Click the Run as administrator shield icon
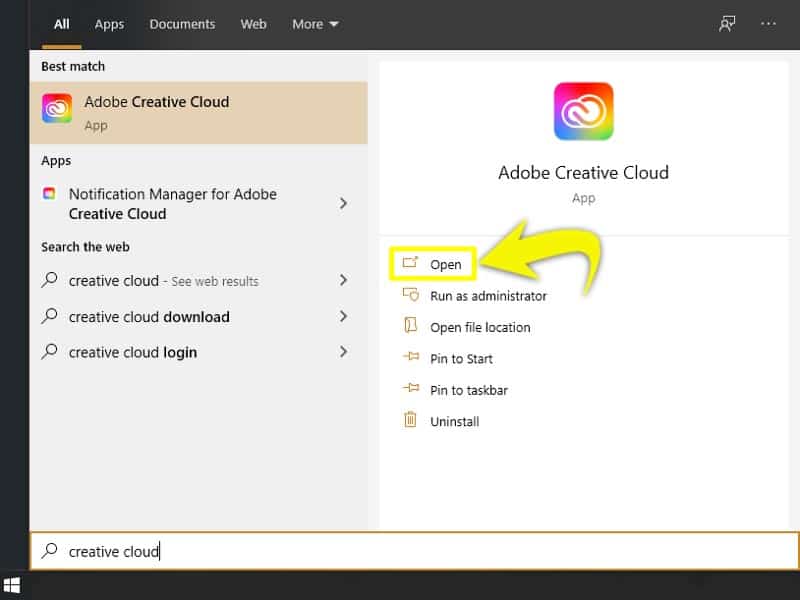 [411, 294]
